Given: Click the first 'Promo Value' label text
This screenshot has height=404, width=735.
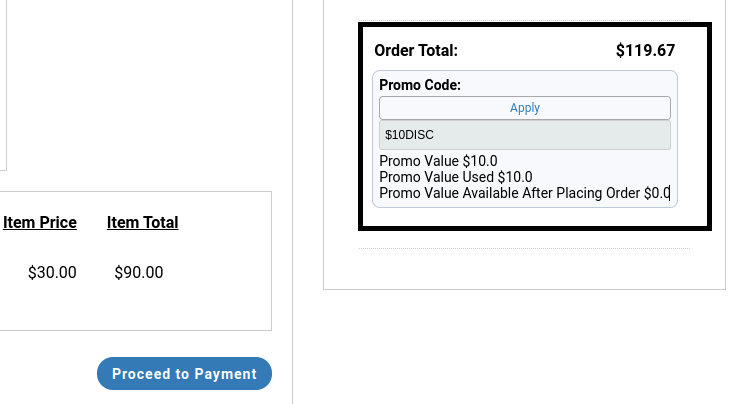Looking at the screenshot, I should point(419,161).
